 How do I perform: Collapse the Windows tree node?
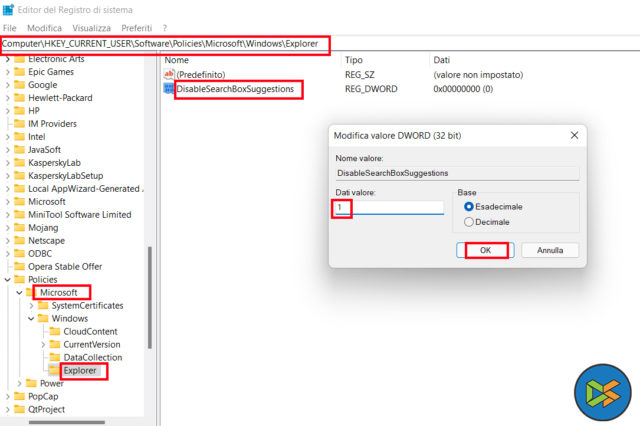(x=31, y=319)
